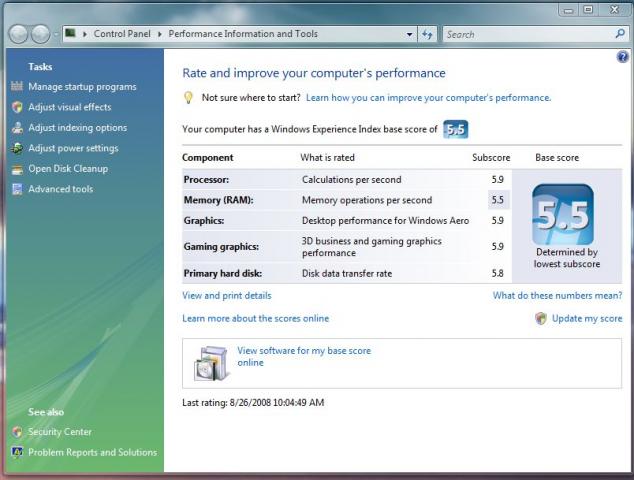The width and height of the screenshot is (634, 480).
Task: Select the Memory (RAM) row label
Action: click(218, 200)
